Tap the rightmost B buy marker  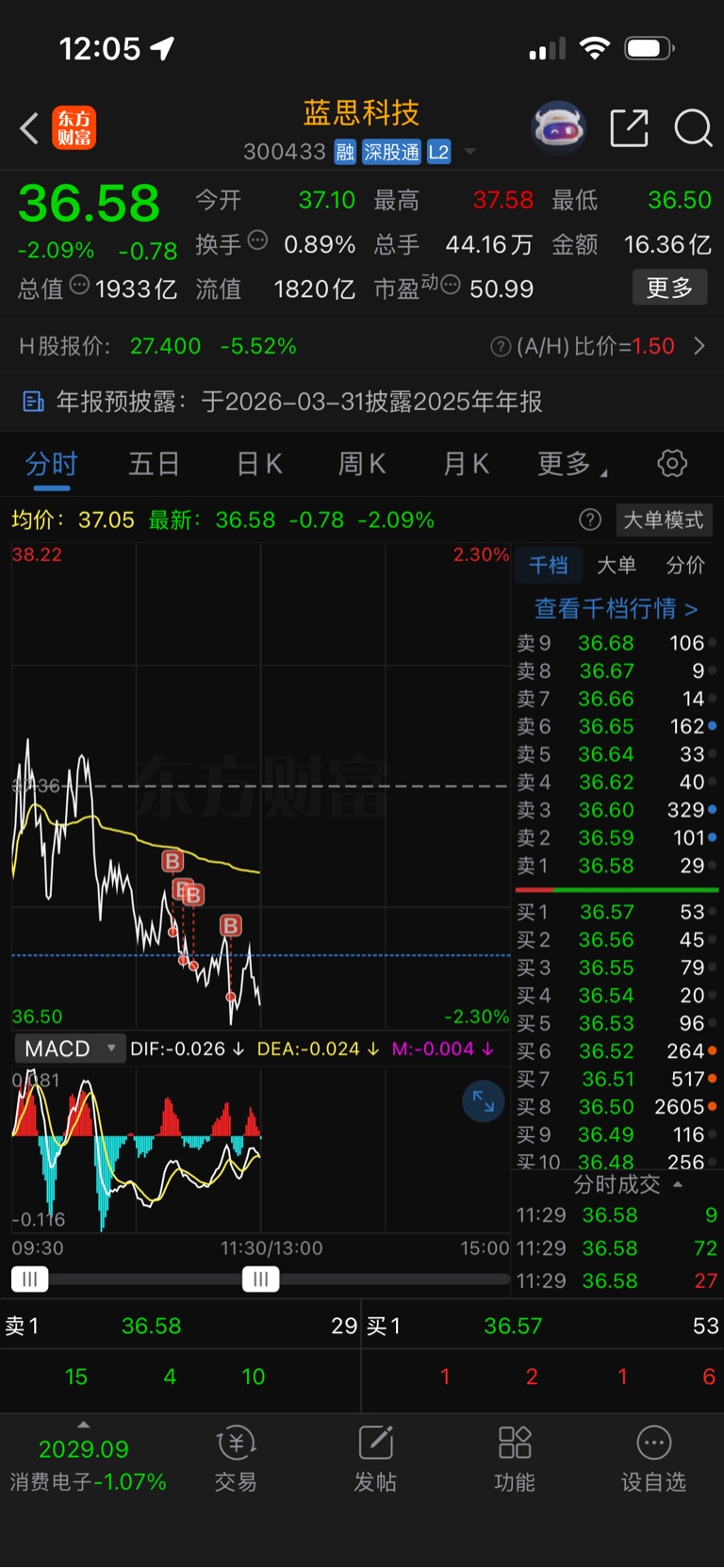coord(231,926)
